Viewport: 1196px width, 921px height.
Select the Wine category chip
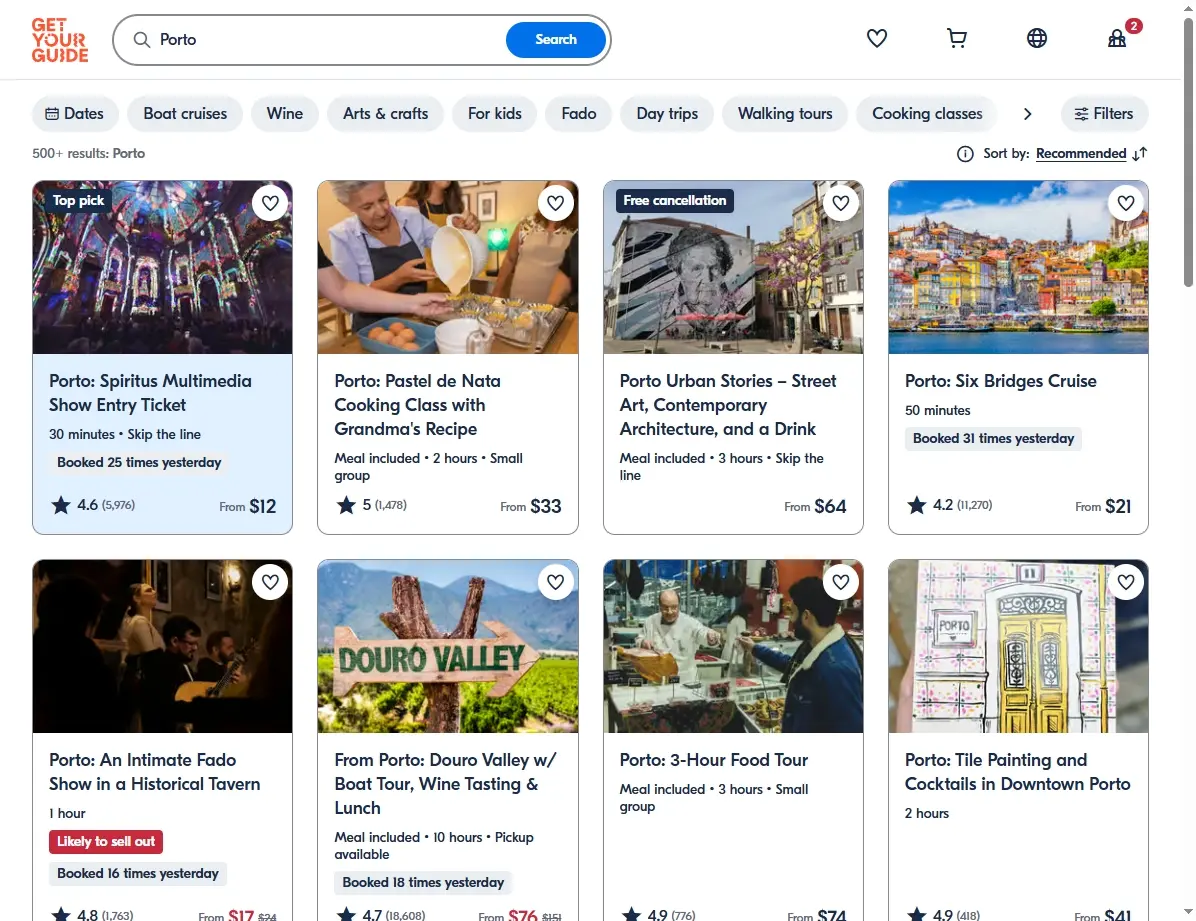[285, 114]
